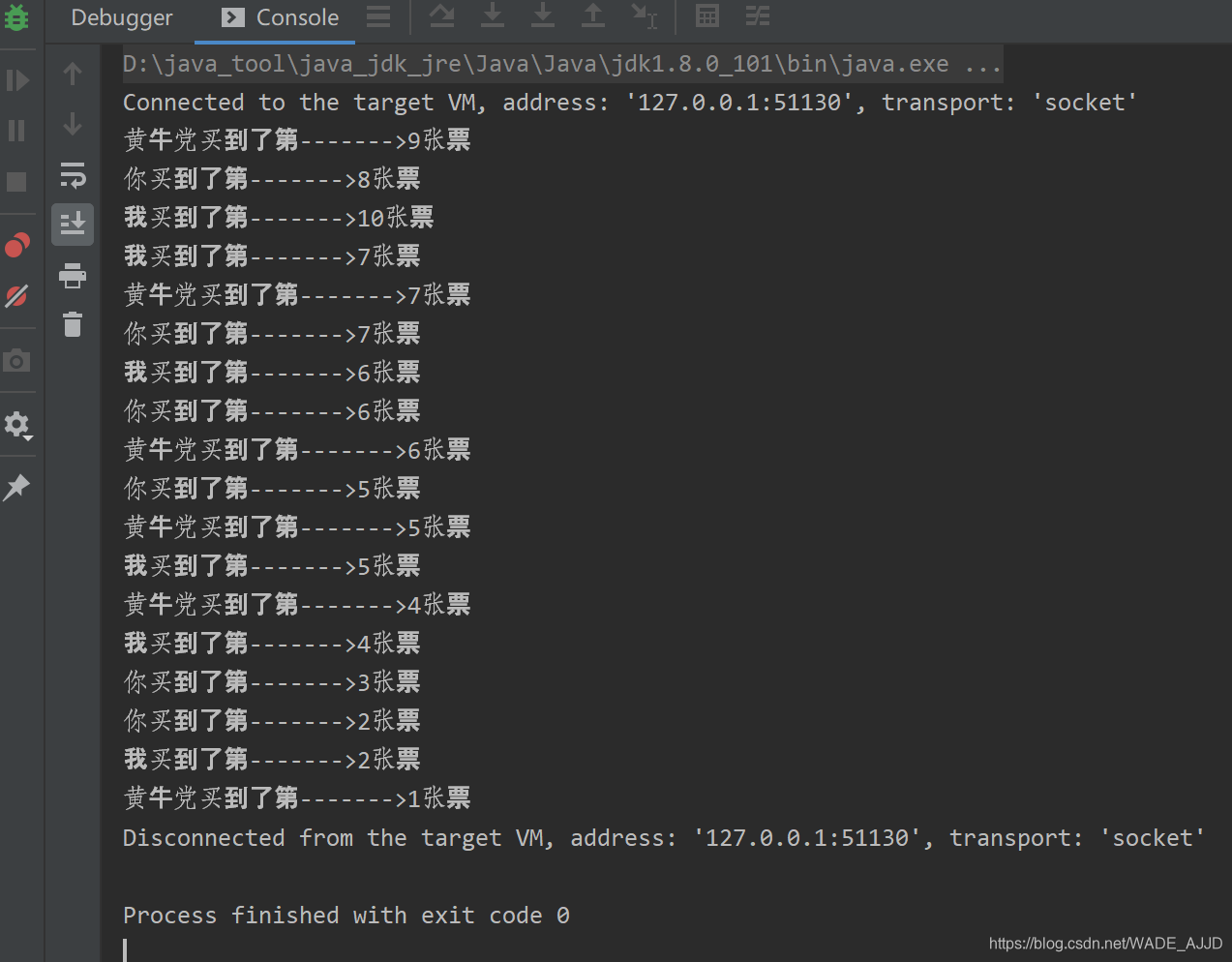The height and width of the screenshot is (962, 1232).
Task: Click the Up the Stack Trace arrow
Action: click(x=73, y=74)
